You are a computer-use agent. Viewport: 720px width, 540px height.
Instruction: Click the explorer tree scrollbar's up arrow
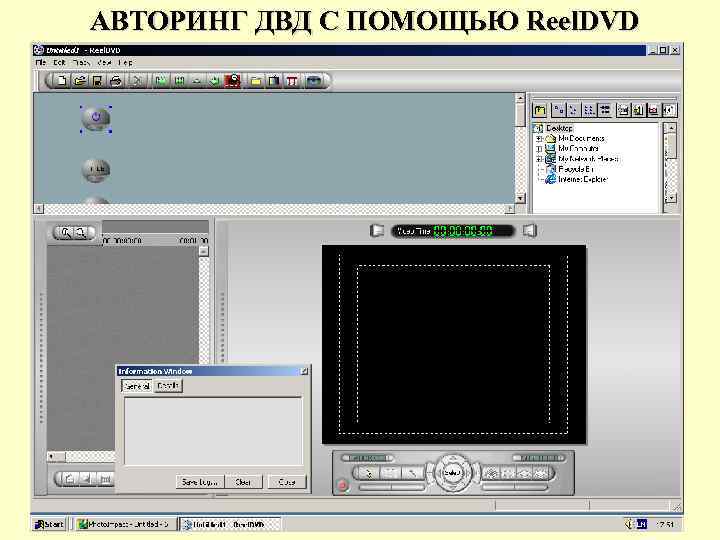click(671, 128)
